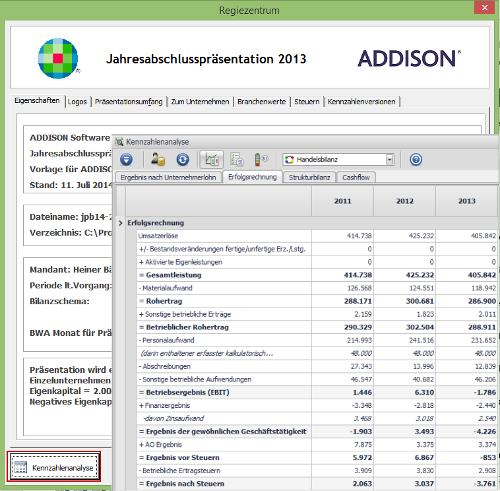500x491 pixels.
Task: Select the Personalaufwand row label
Action: (168, 340)
